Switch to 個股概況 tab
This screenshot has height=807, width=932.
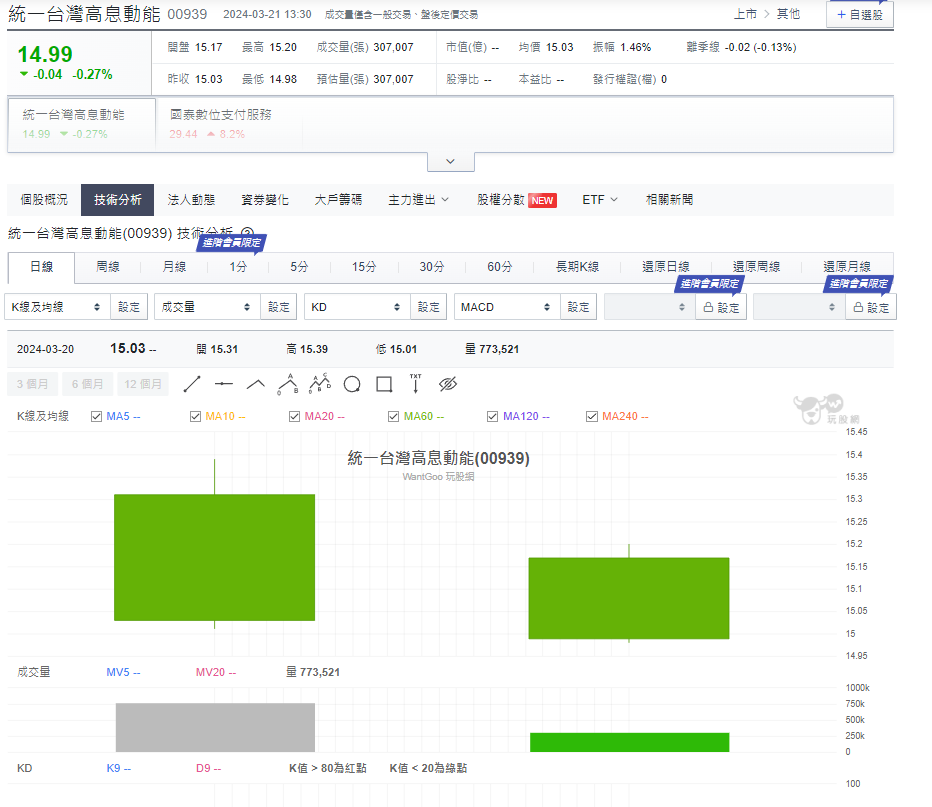[x=44, y=200]
